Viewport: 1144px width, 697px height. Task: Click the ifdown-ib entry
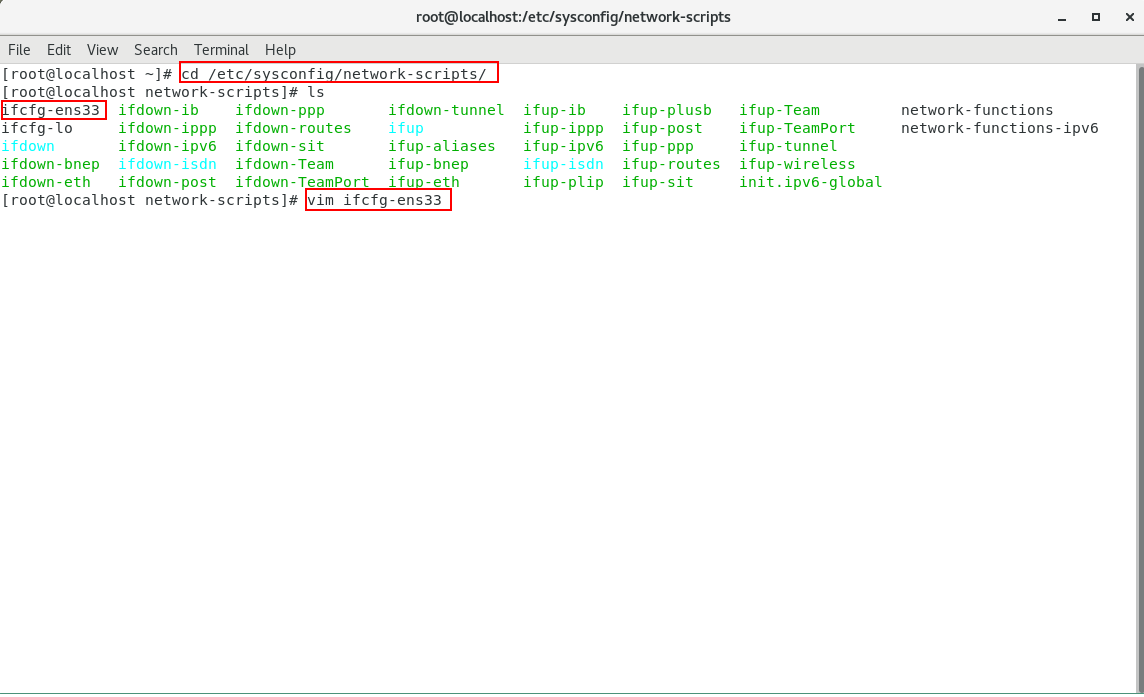point(158,110)
